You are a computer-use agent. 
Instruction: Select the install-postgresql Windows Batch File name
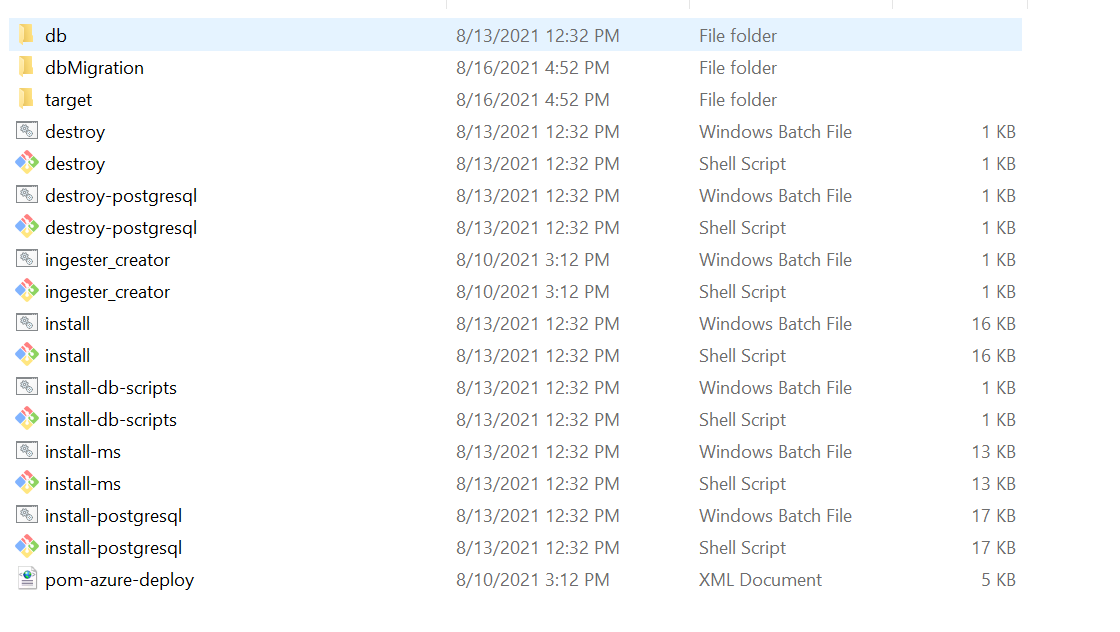(113, 516)
